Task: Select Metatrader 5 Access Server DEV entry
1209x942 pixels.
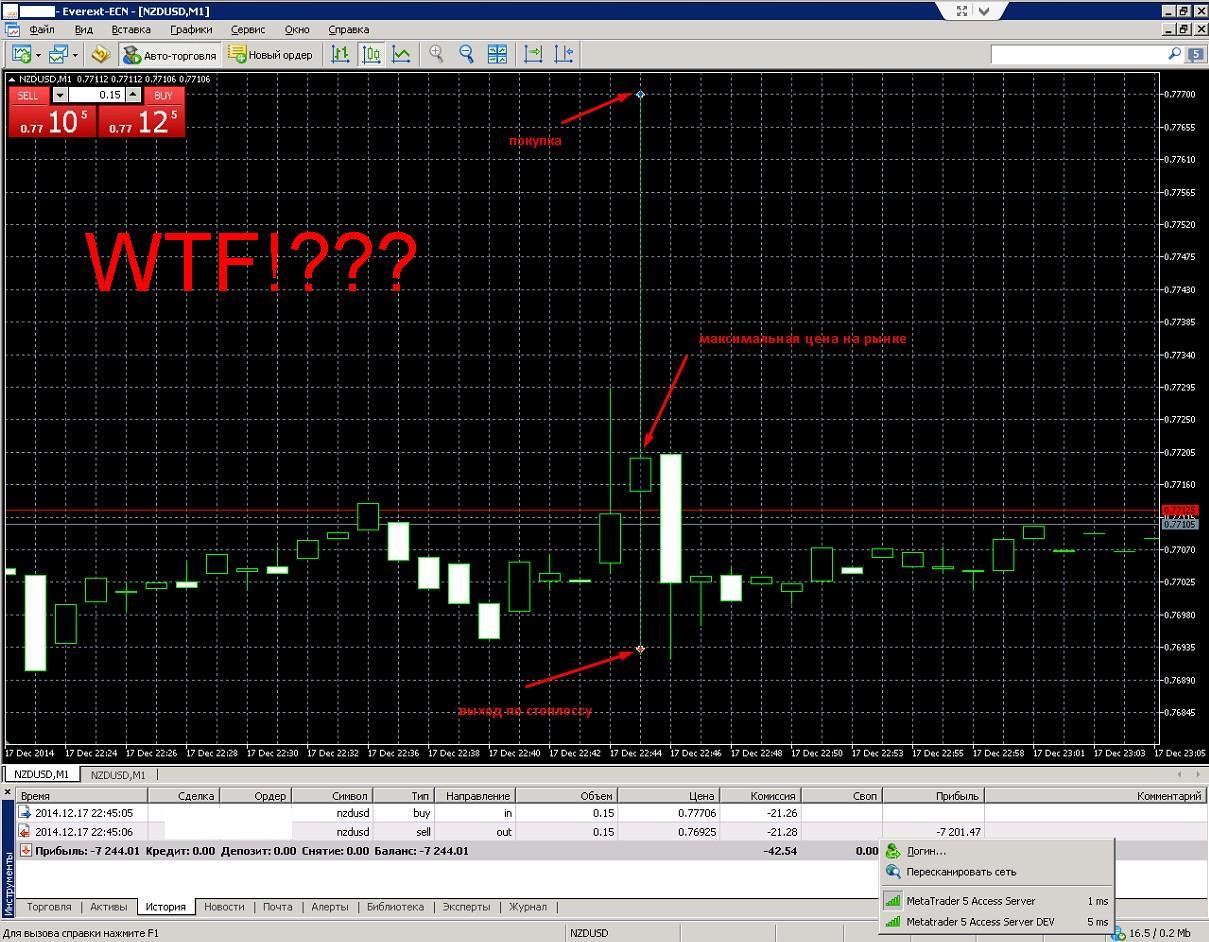Action: coord(997,922)
